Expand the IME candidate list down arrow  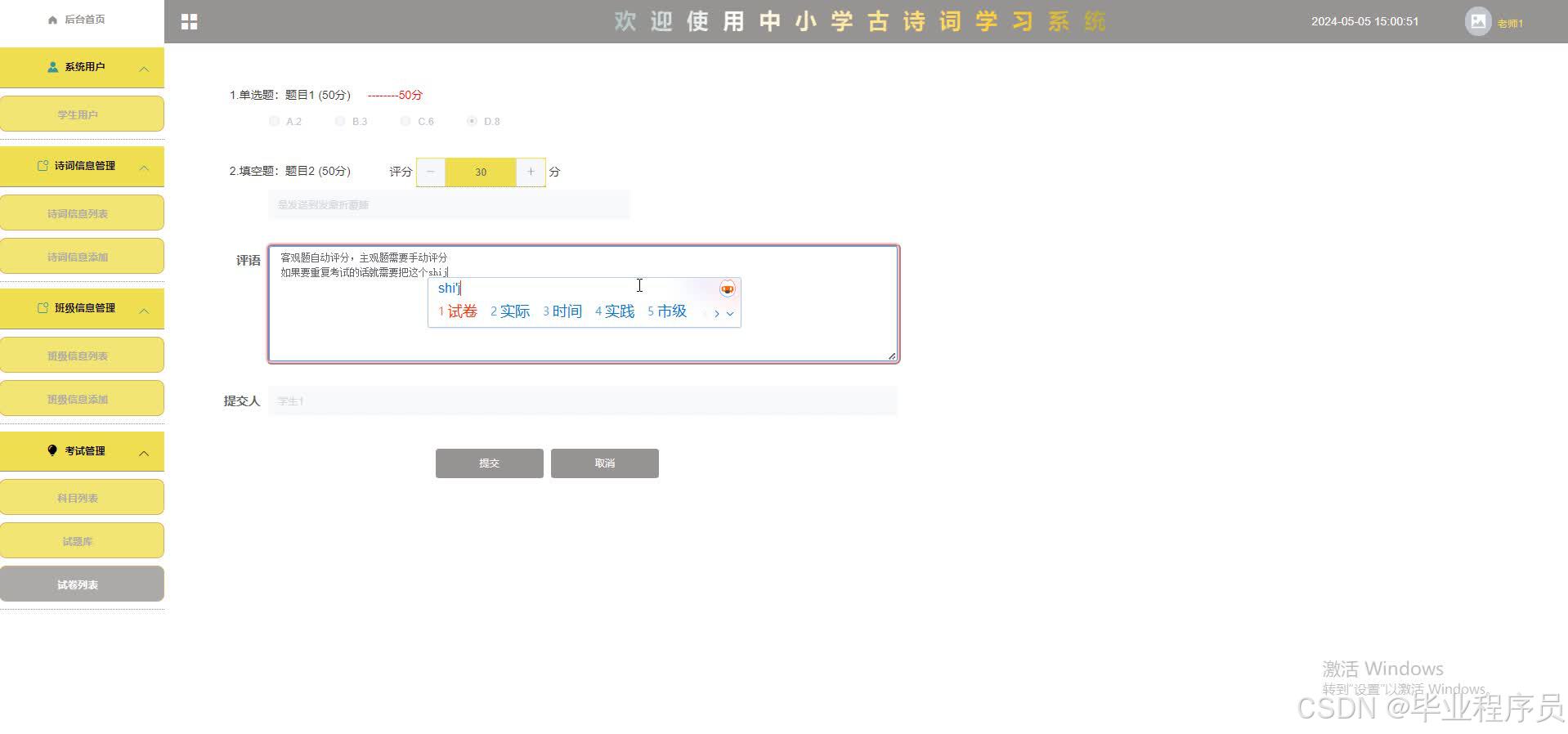coord(730,313)
